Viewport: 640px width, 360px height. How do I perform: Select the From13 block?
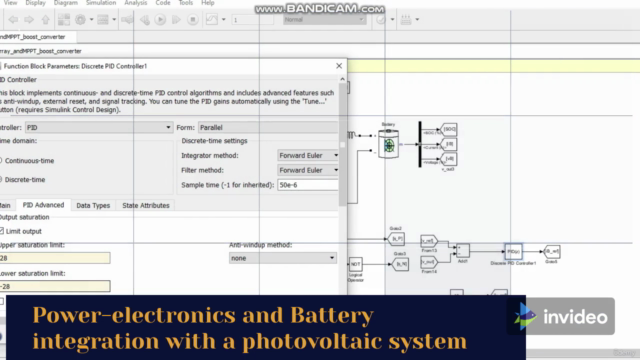429,241
